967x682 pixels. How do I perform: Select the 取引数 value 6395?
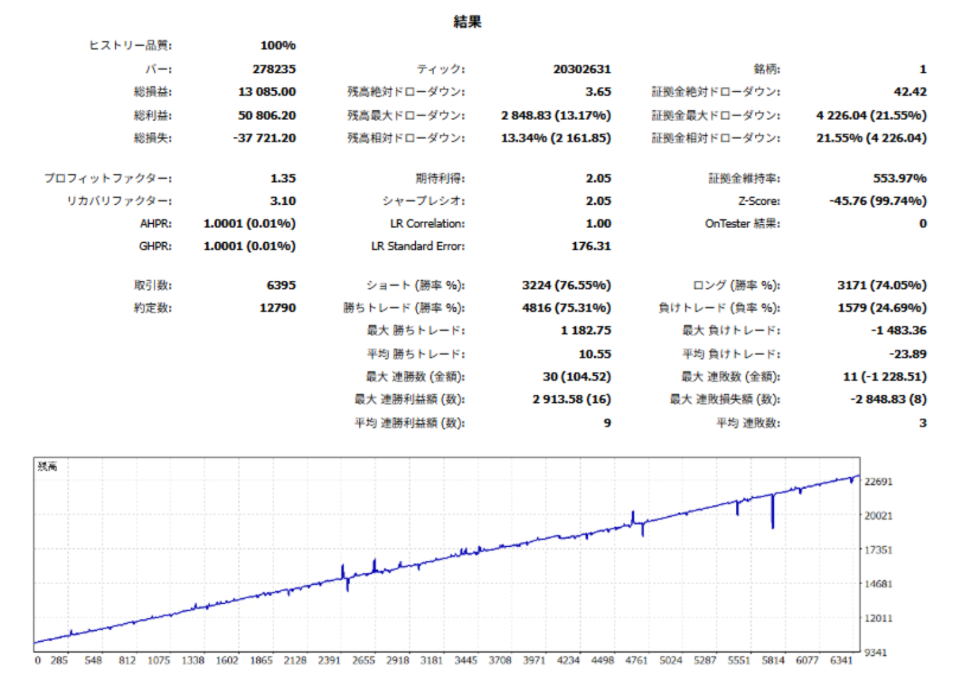tap(279, 285)
